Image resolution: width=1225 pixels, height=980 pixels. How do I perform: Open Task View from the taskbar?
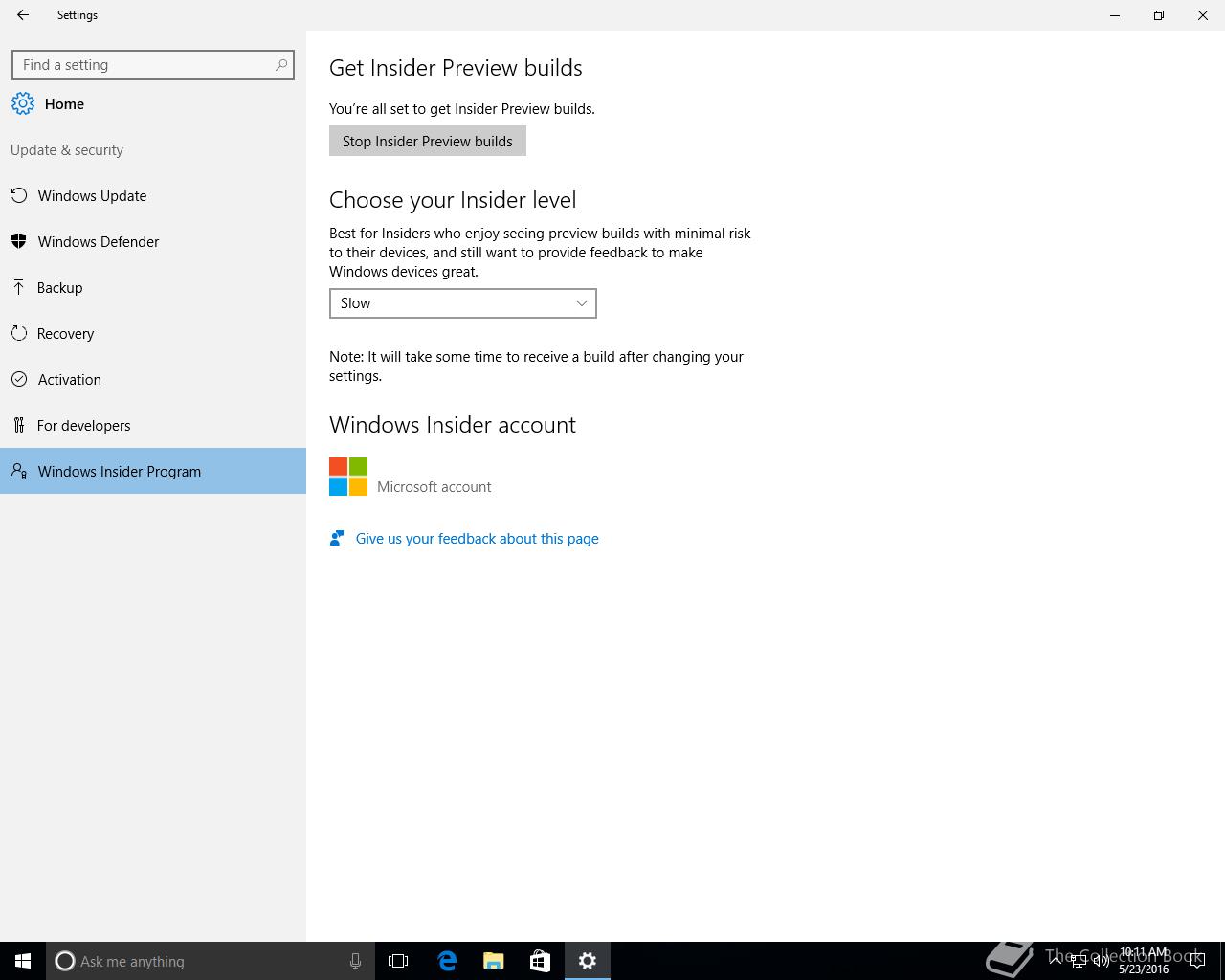coord(398,961)
